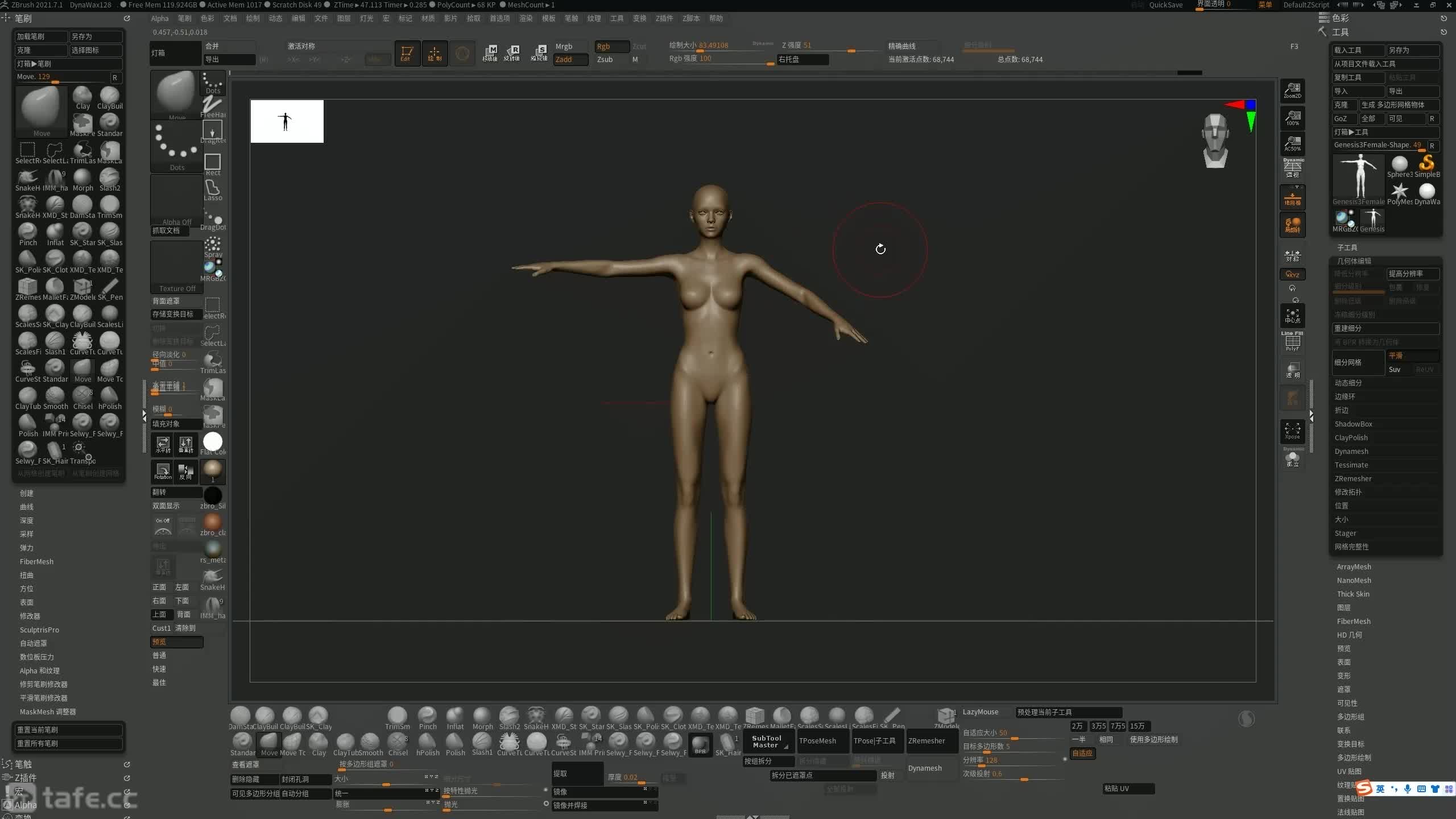Select the SimpleBrush tool icon
This screenshot has height=819, width=1456.
tap(1427, 166)
